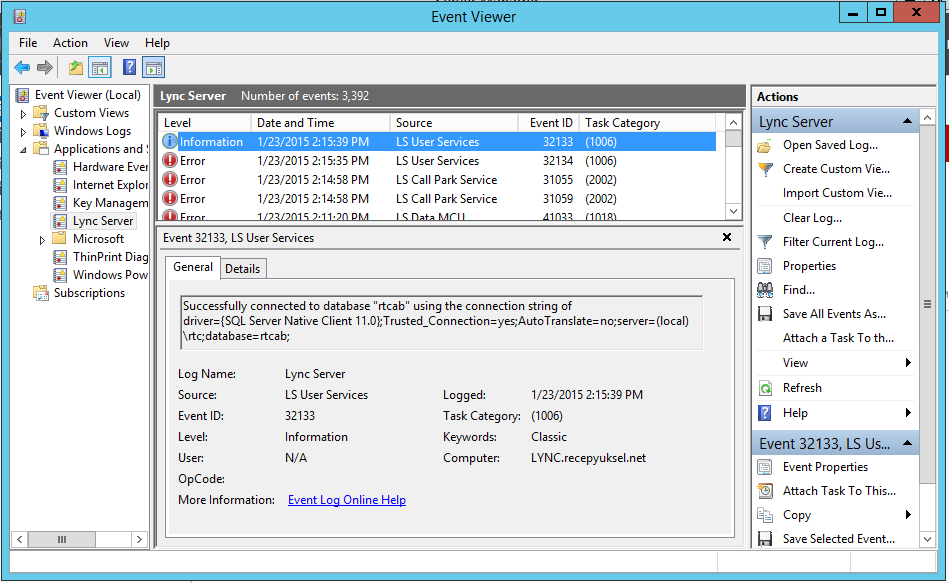
Task: Open the View submenu arrow
Action: 908,363
